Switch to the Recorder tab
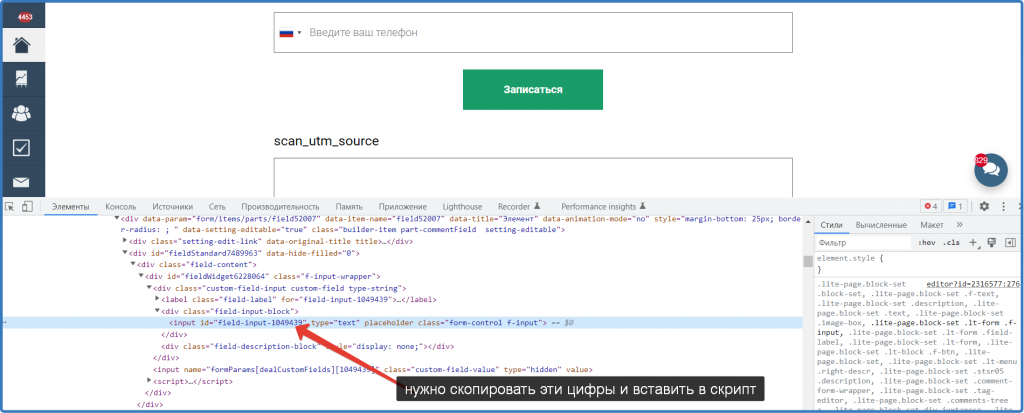 520,206
